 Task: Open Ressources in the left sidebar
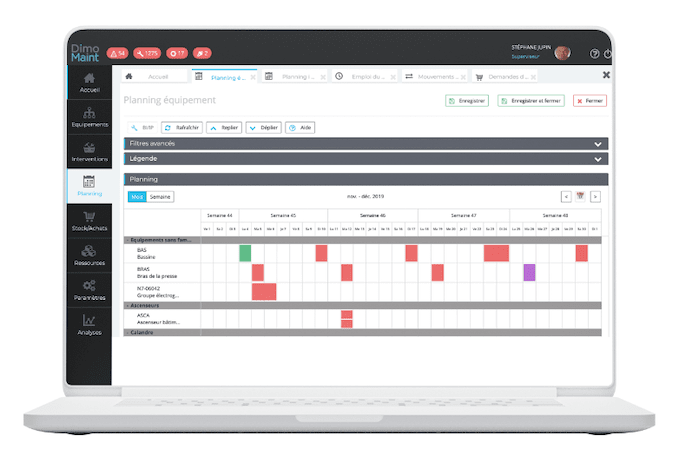(x=90, y=255)
